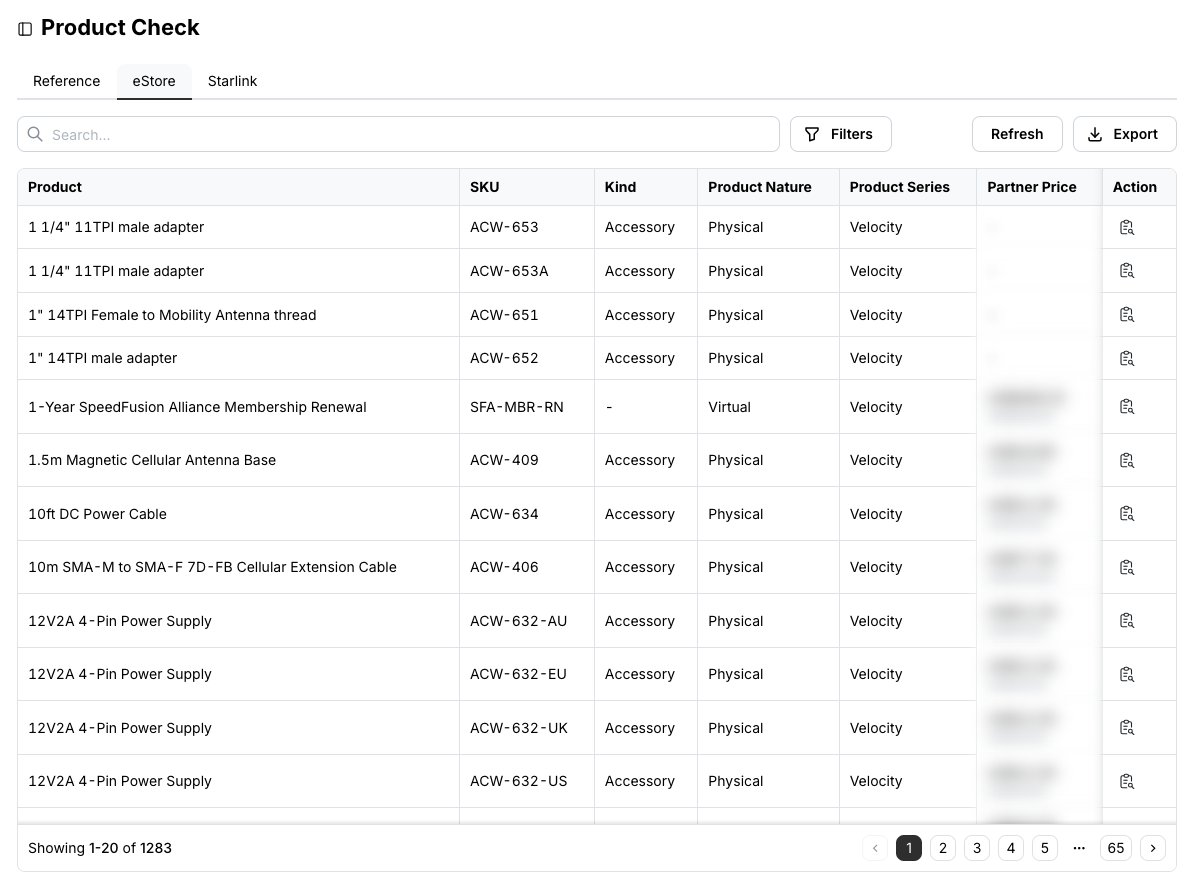Open details action for ACW-651 row
This screenshot has width=1194, height=884.
pyautogui.click(x=1127, y=314)
